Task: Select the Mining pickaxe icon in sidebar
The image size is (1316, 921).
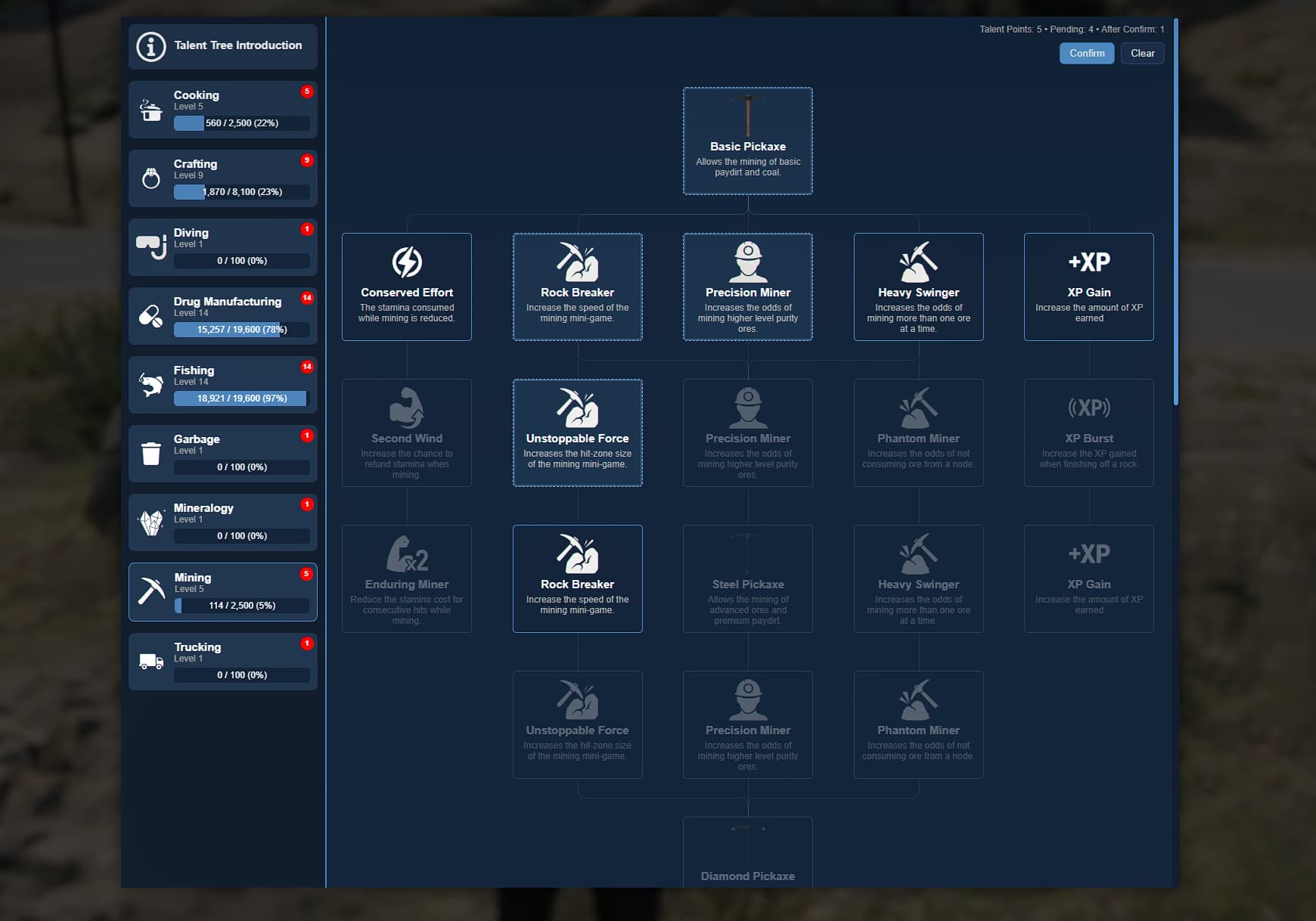Action: click(x=151, y=592)
